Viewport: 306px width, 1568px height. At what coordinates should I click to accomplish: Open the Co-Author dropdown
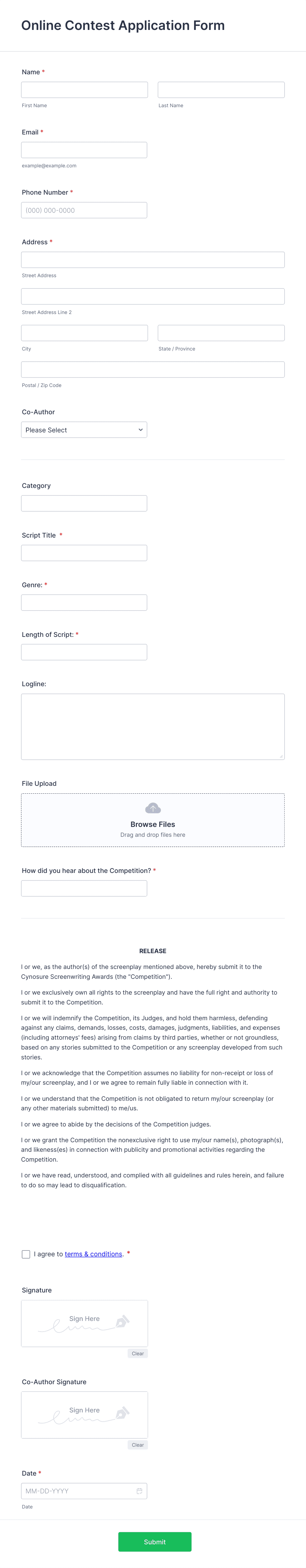pos(84,430)
